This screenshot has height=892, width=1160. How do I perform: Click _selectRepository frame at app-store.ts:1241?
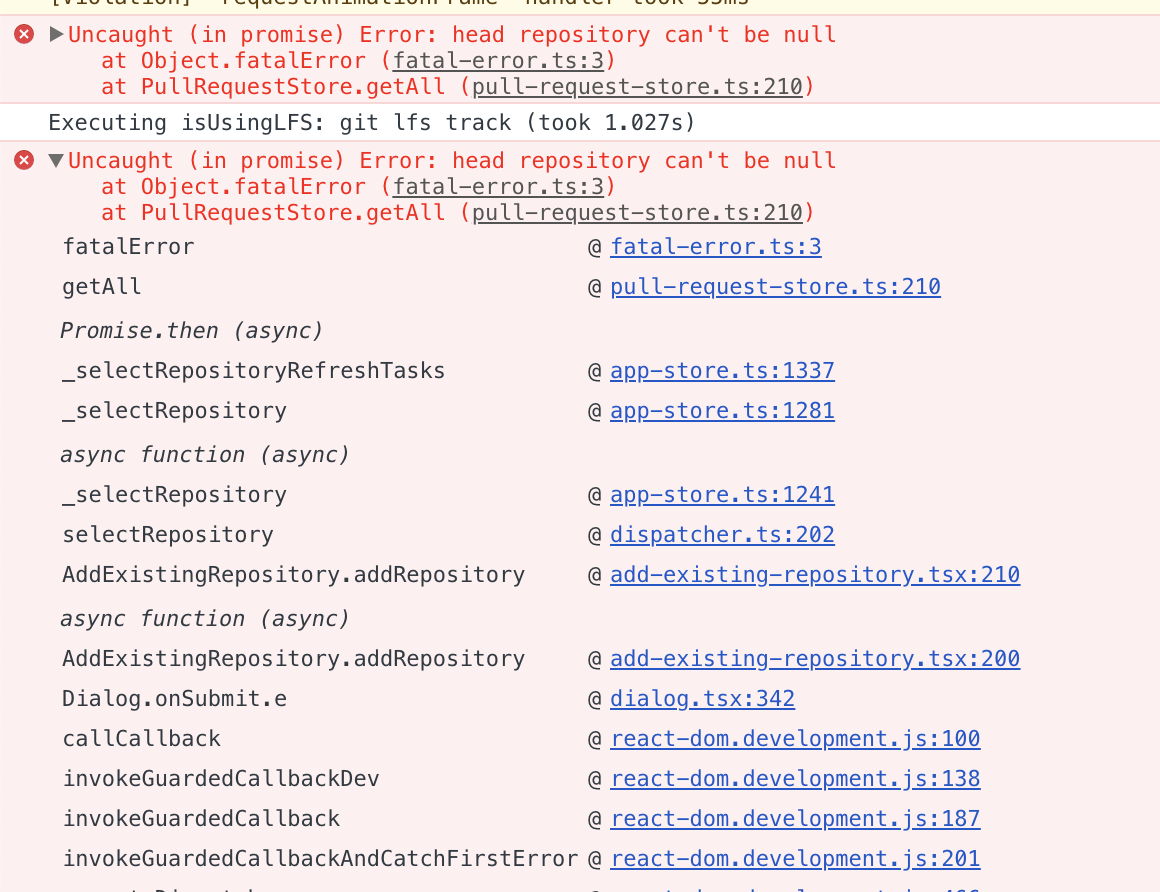(175, 494)
